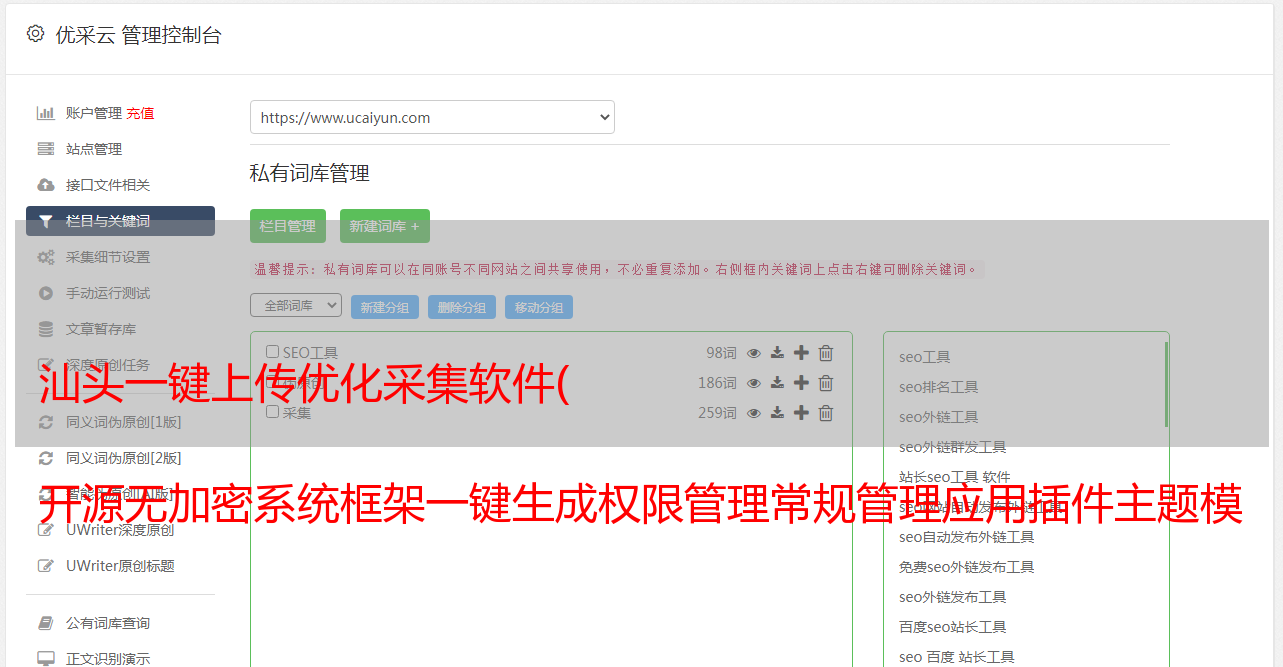Click the refresh icon for 同义词伪原创[2版]

[46, 458]
